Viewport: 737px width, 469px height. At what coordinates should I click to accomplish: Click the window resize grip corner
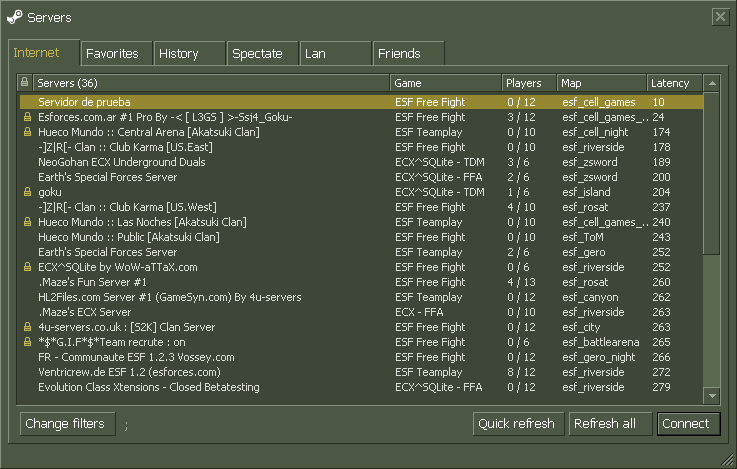click(x=728, y=459)
